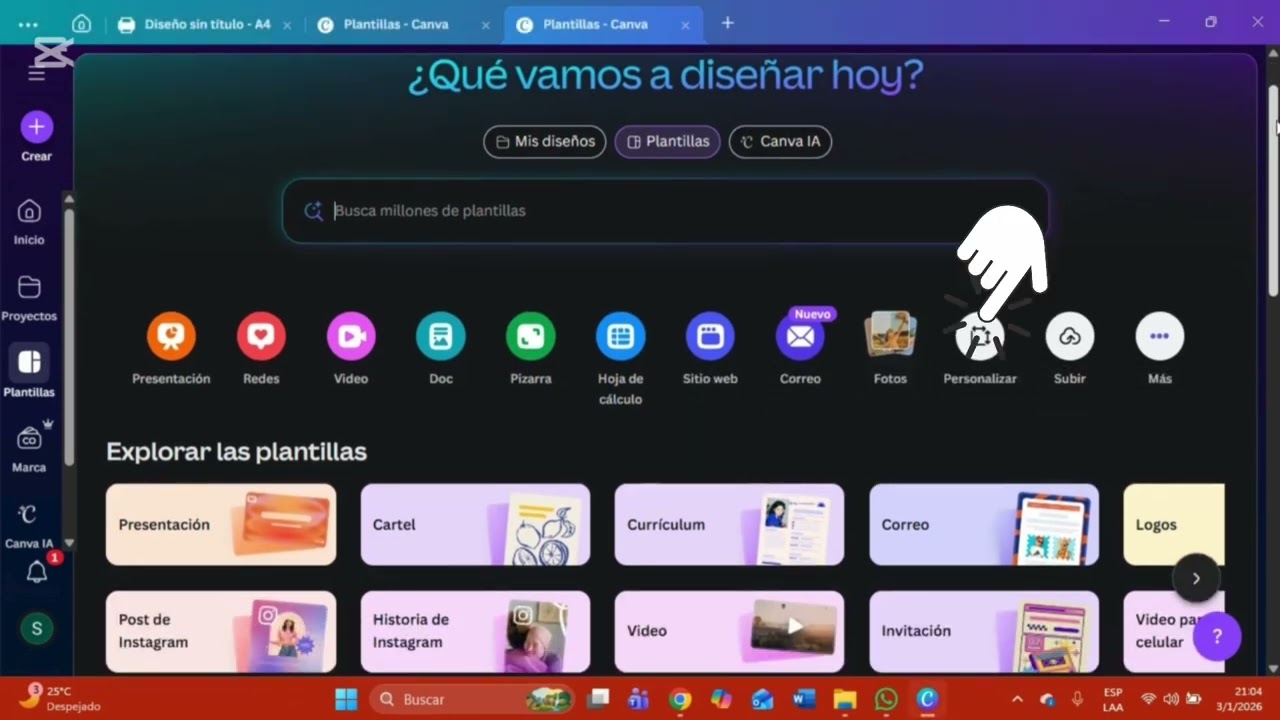Viewport: 1280px width, 720px height.
Task: Open Inicio in the sidebar
Action: [x=29, y=221]
